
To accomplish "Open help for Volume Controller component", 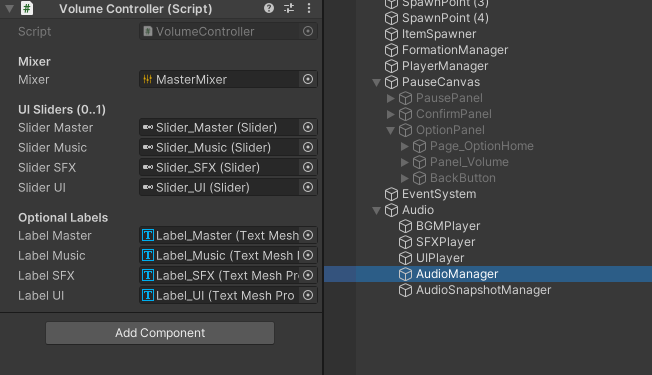I will coord(269,8).
